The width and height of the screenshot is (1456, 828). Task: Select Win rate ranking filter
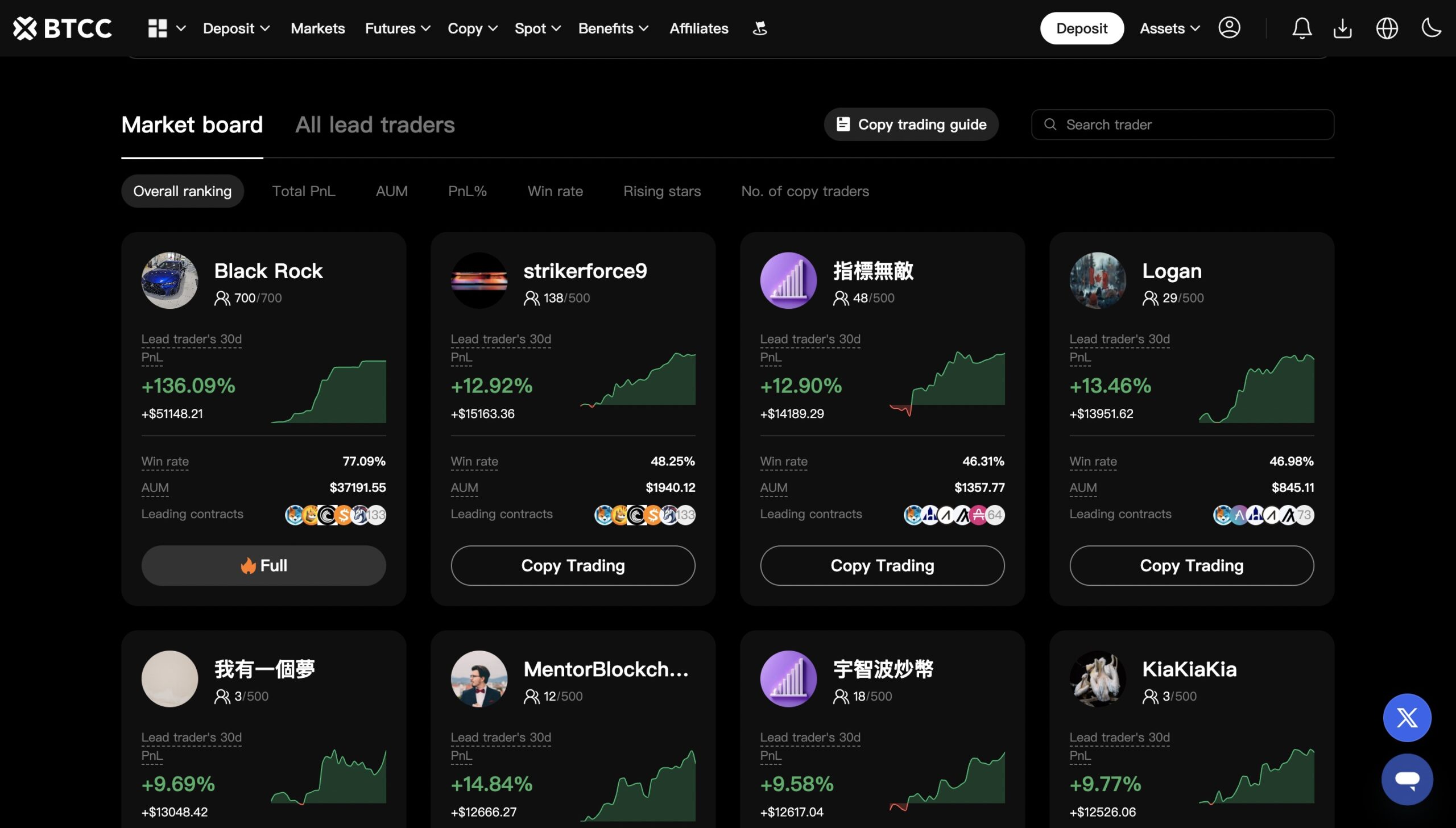(x=555, y=191)
